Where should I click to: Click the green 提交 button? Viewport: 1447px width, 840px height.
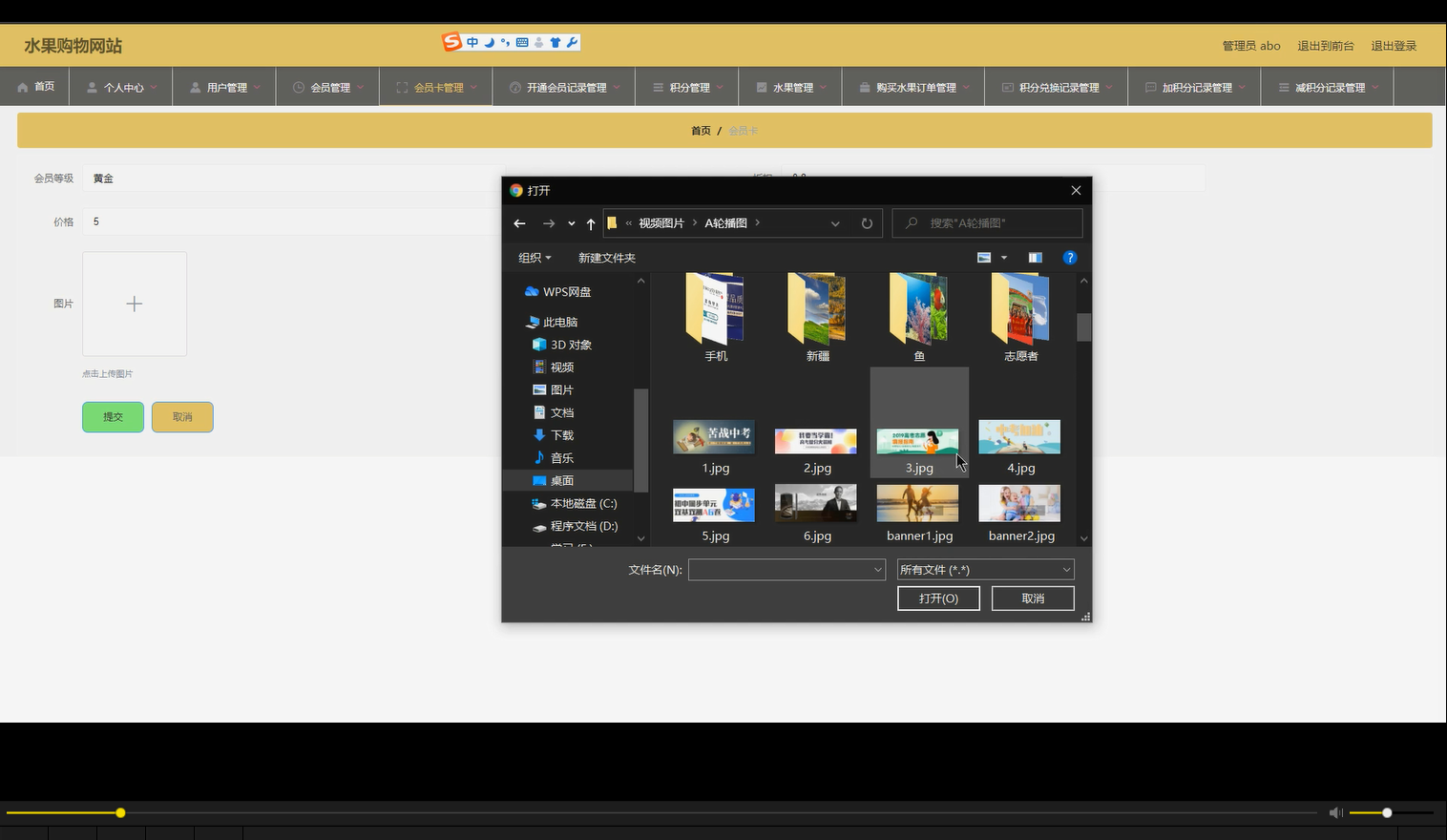click(x=113, y=417)
